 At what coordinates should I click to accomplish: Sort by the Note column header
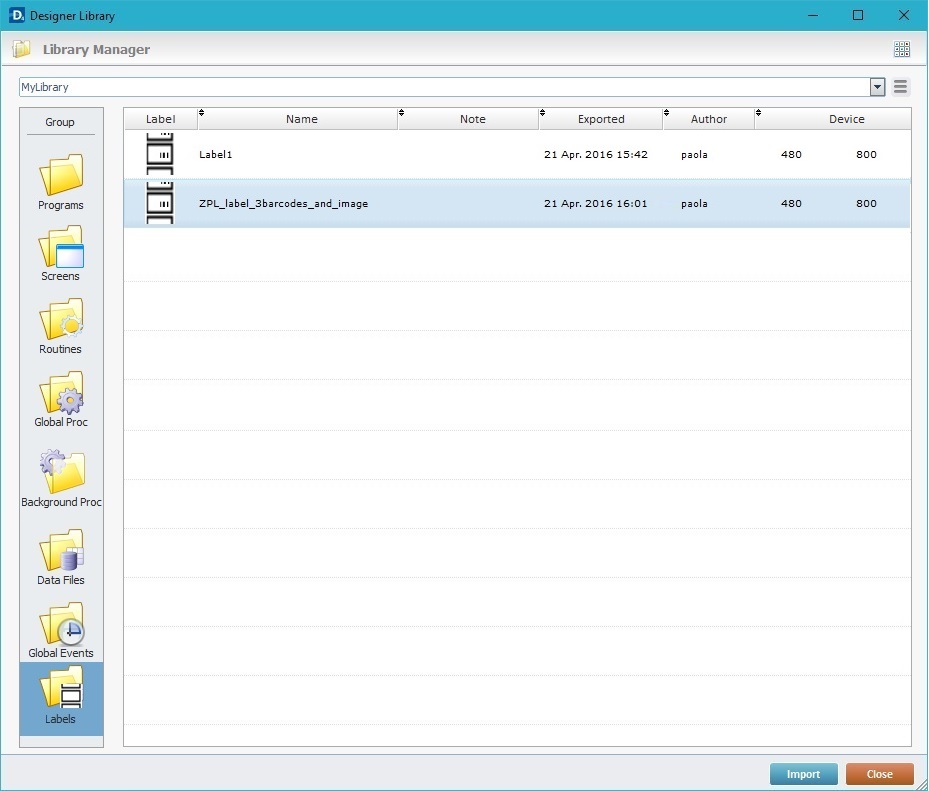coord(472,119)
